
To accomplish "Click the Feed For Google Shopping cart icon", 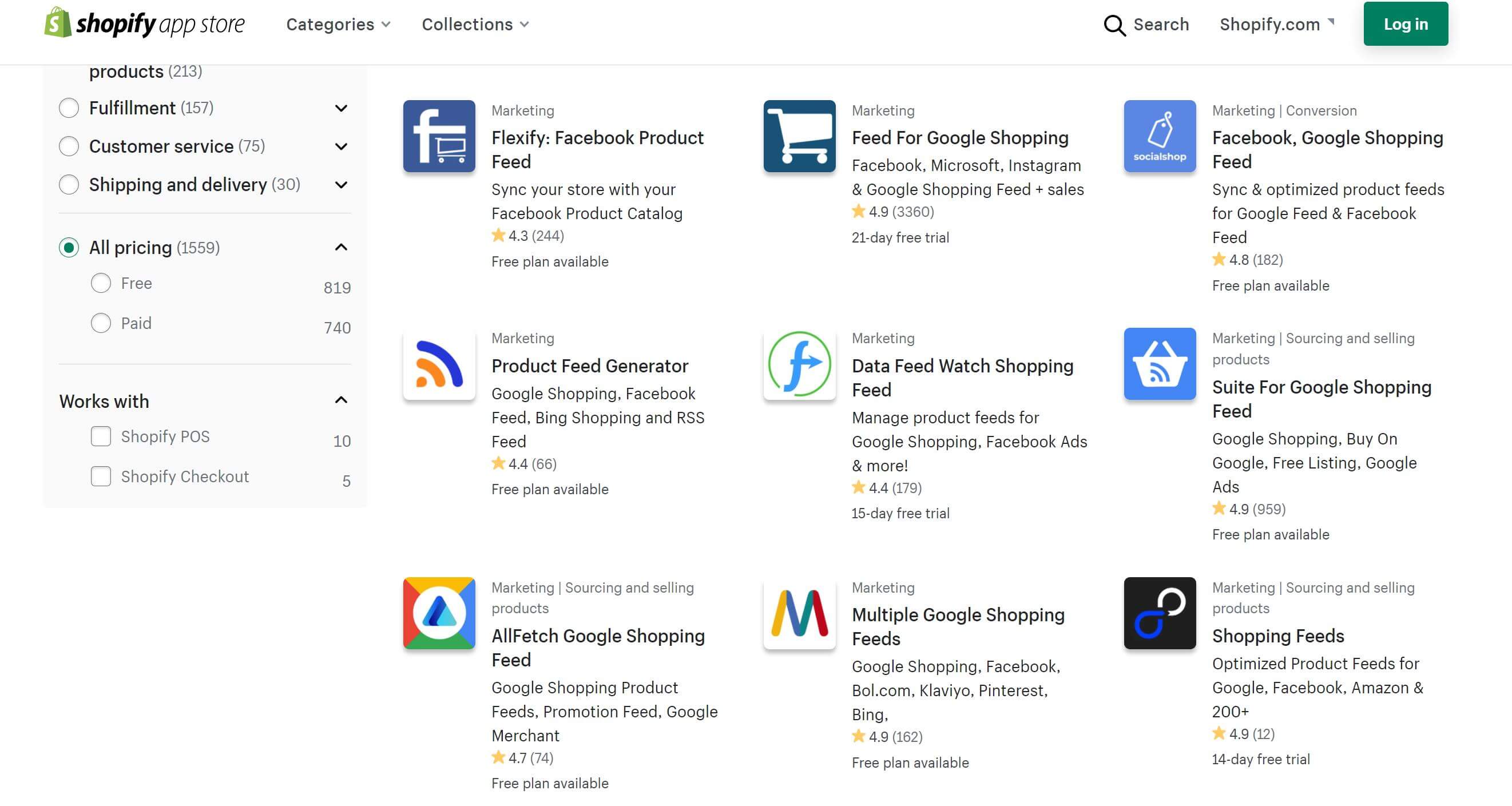I will click(x=799, y=136).
